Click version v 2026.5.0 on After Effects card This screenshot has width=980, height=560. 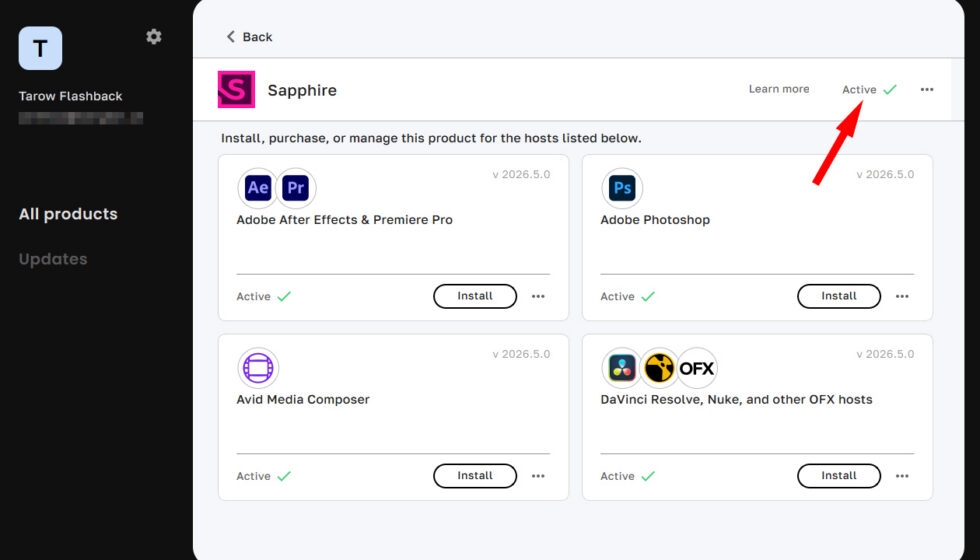(x=521, y=174)
